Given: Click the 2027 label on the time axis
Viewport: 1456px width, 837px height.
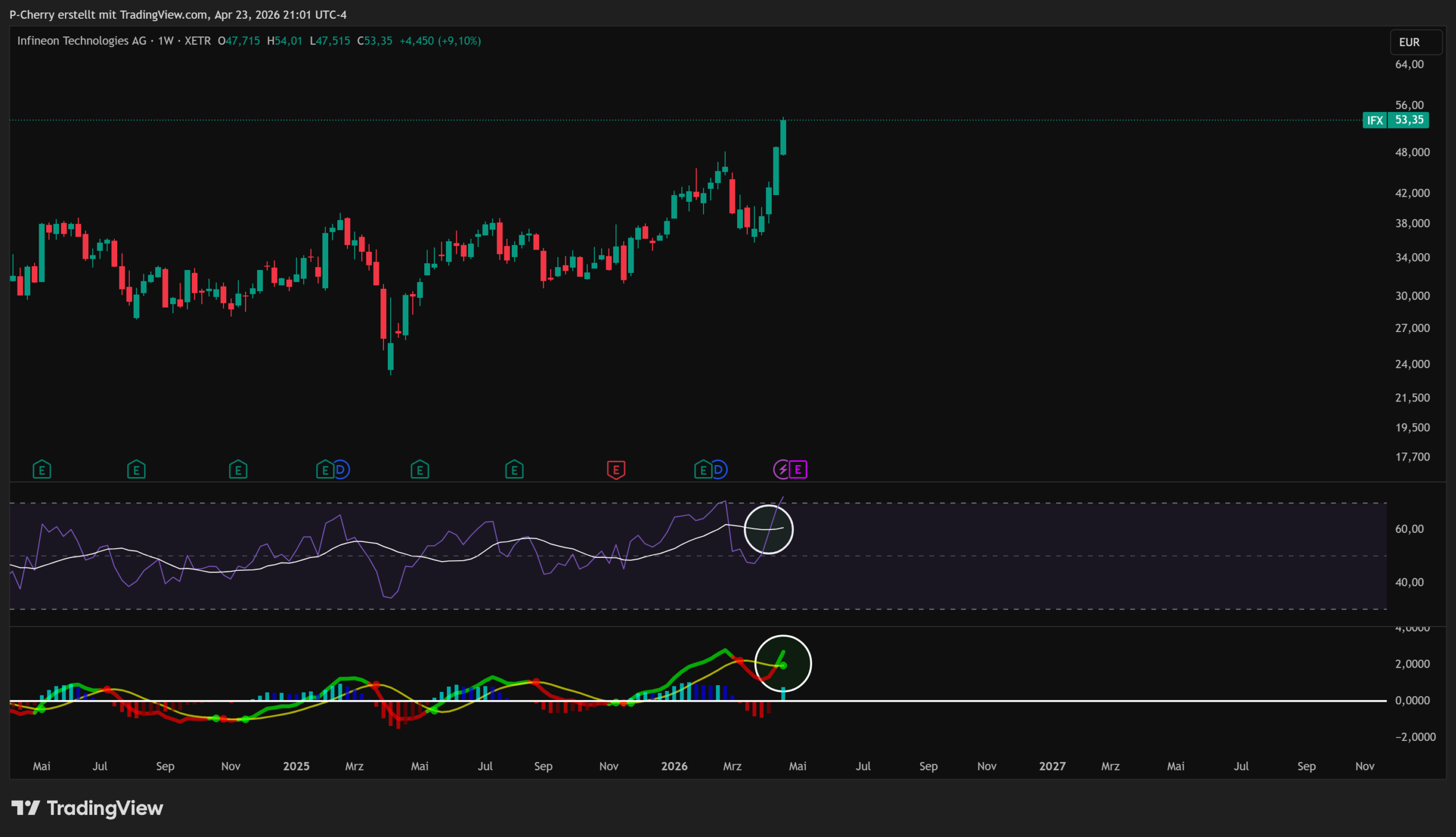Looking at the screenshot, I should [x=1052, y=766].
